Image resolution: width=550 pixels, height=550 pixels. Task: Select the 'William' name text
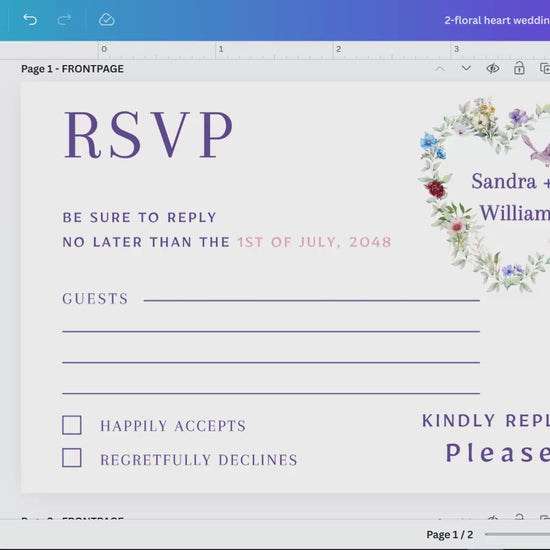tap(515, 213)
